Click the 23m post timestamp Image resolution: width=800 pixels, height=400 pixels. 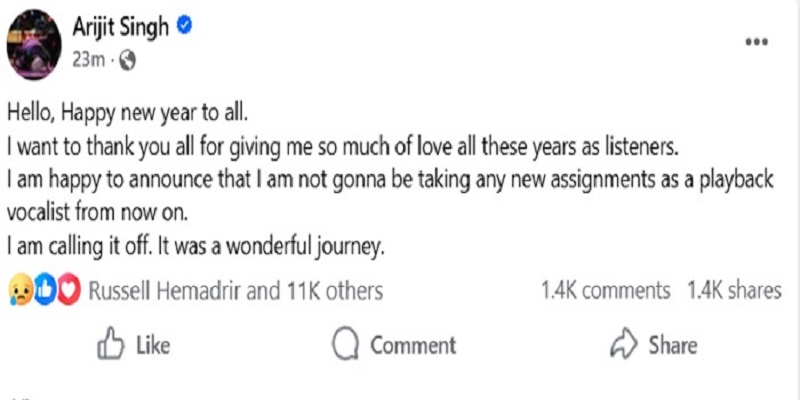pyautogui.click(x=86, y=59)
